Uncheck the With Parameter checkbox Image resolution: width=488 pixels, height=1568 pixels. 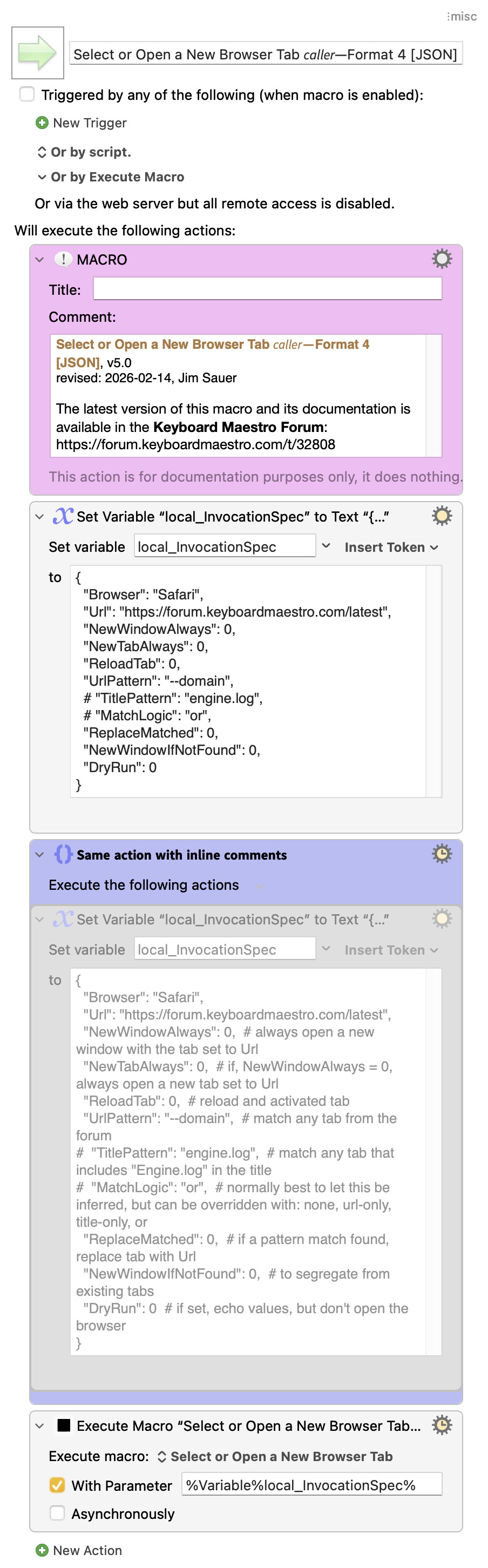tap(57, 1485)
